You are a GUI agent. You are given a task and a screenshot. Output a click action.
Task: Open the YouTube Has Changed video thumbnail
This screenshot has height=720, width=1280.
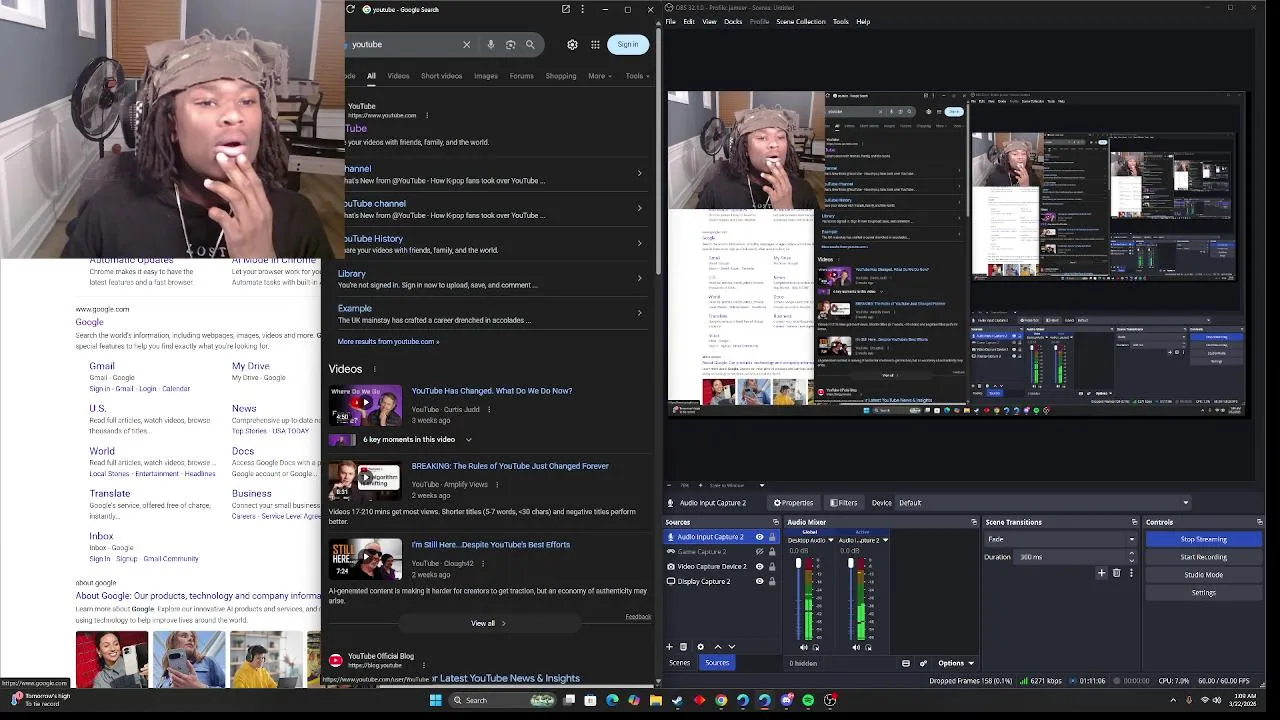(x=365, y=405)
